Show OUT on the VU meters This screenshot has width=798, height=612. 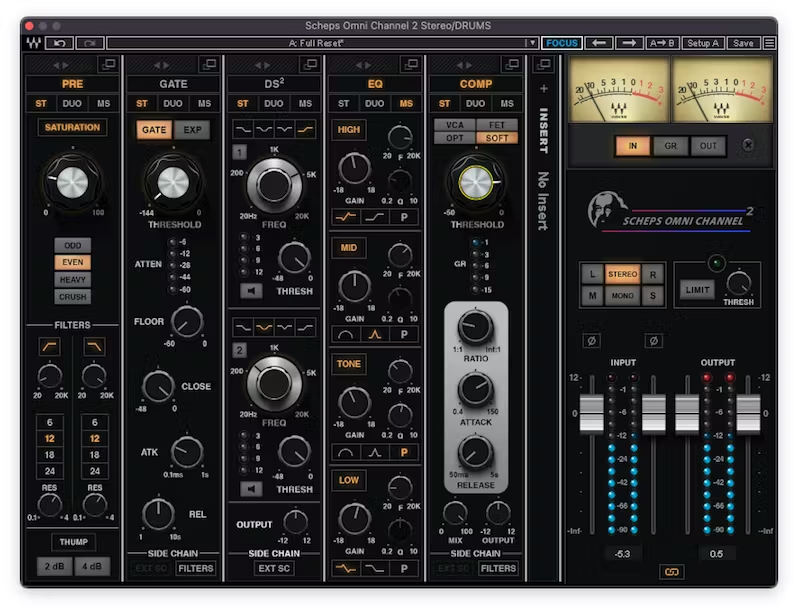tap(708, 146)
